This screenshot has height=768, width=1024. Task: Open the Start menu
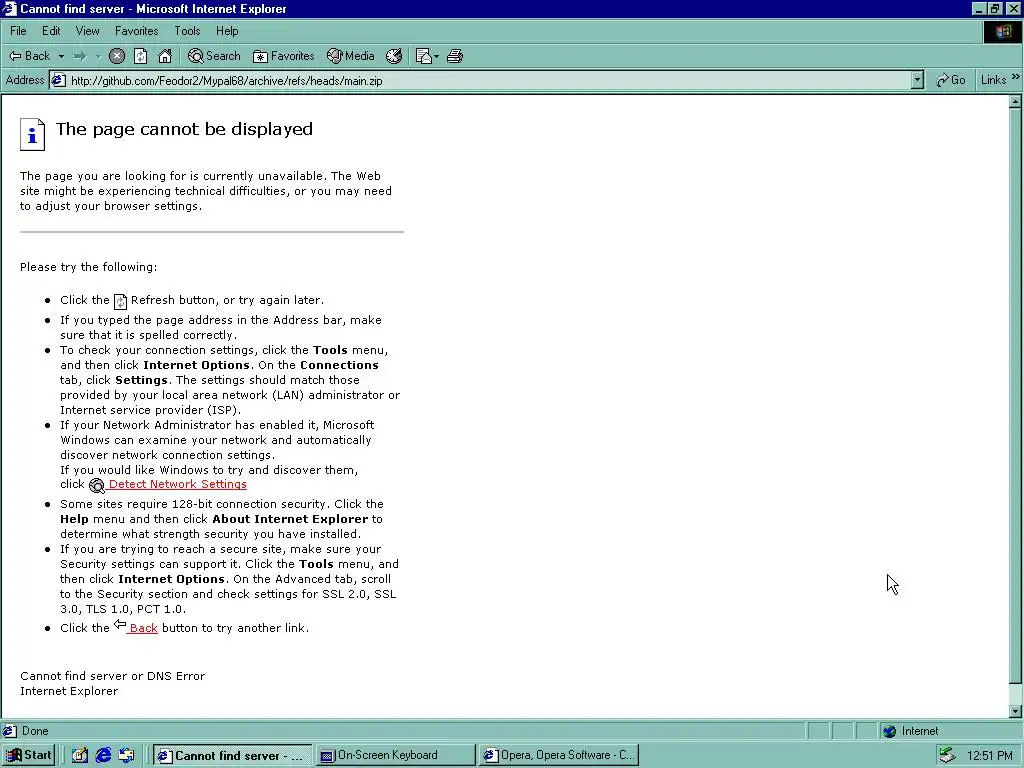(x=29, y=755)
